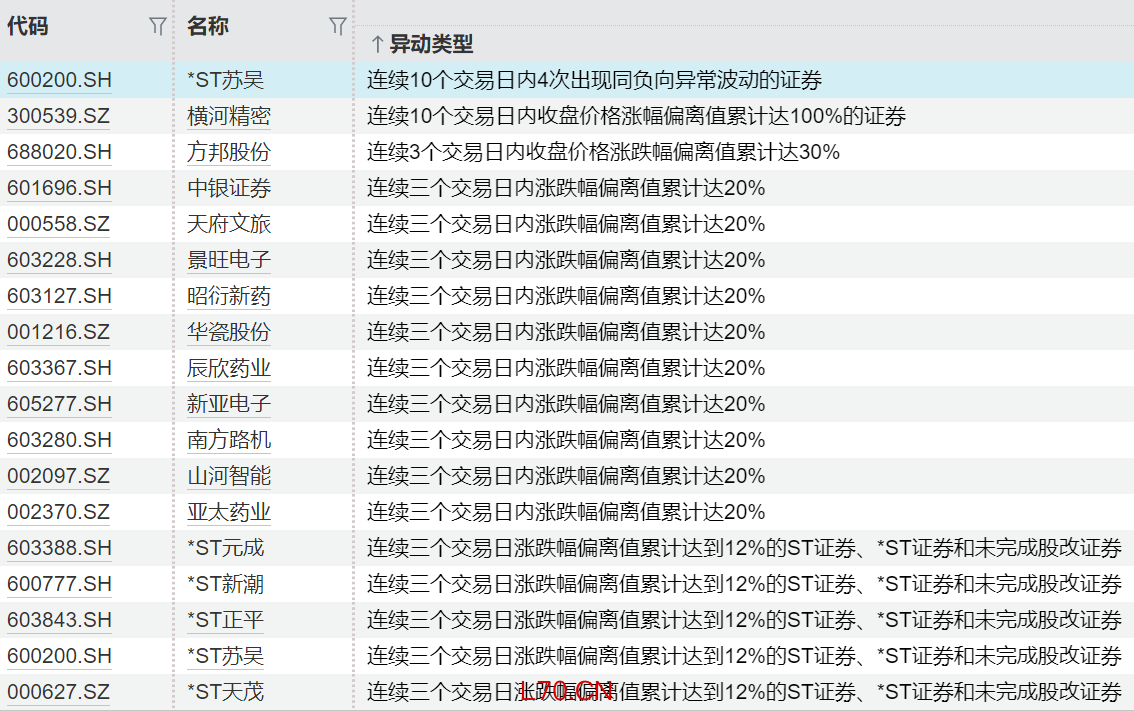Open stock code 601696.SH
Viewport: 1134px width, 711px height.
(x=59, y=189)
